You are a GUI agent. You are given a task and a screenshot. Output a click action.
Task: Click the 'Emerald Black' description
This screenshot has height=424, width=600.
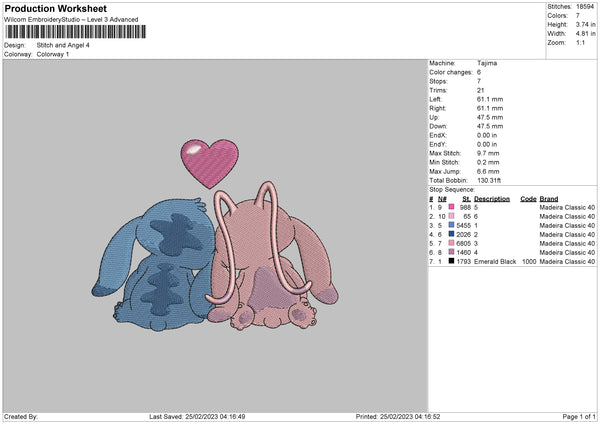[495, 262]
